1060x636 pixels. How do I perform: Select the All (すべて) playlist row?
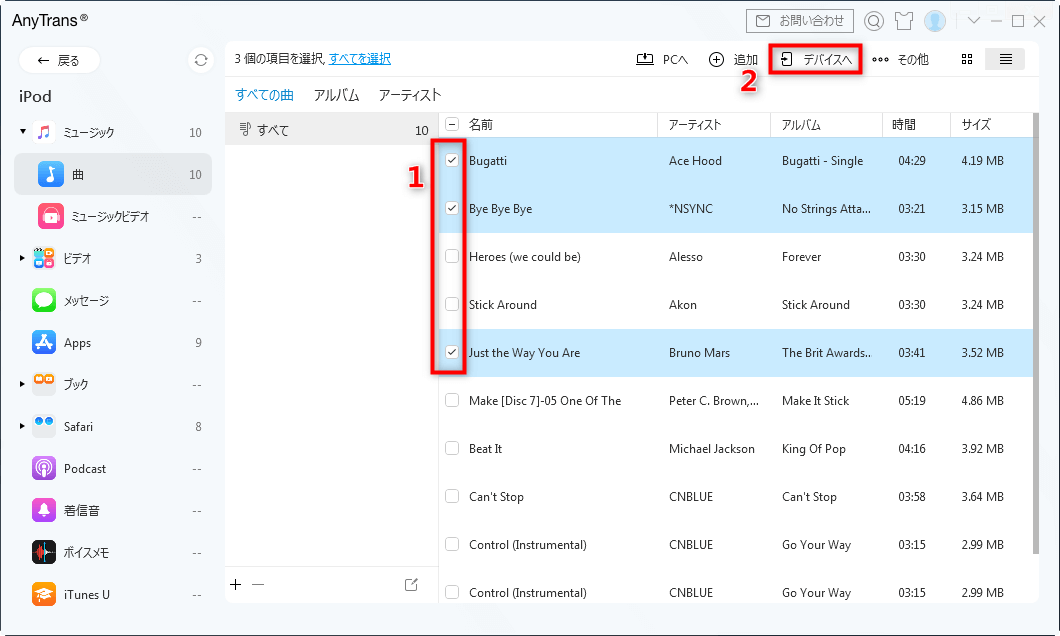(x=332, y=130)
